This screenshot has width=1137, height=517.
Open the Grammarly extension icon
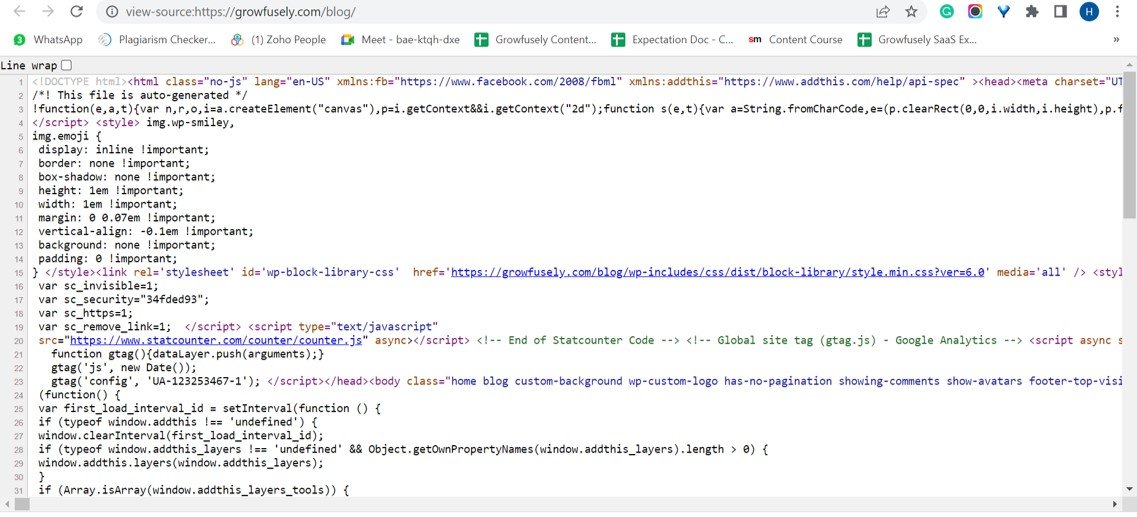click(946, 12)
